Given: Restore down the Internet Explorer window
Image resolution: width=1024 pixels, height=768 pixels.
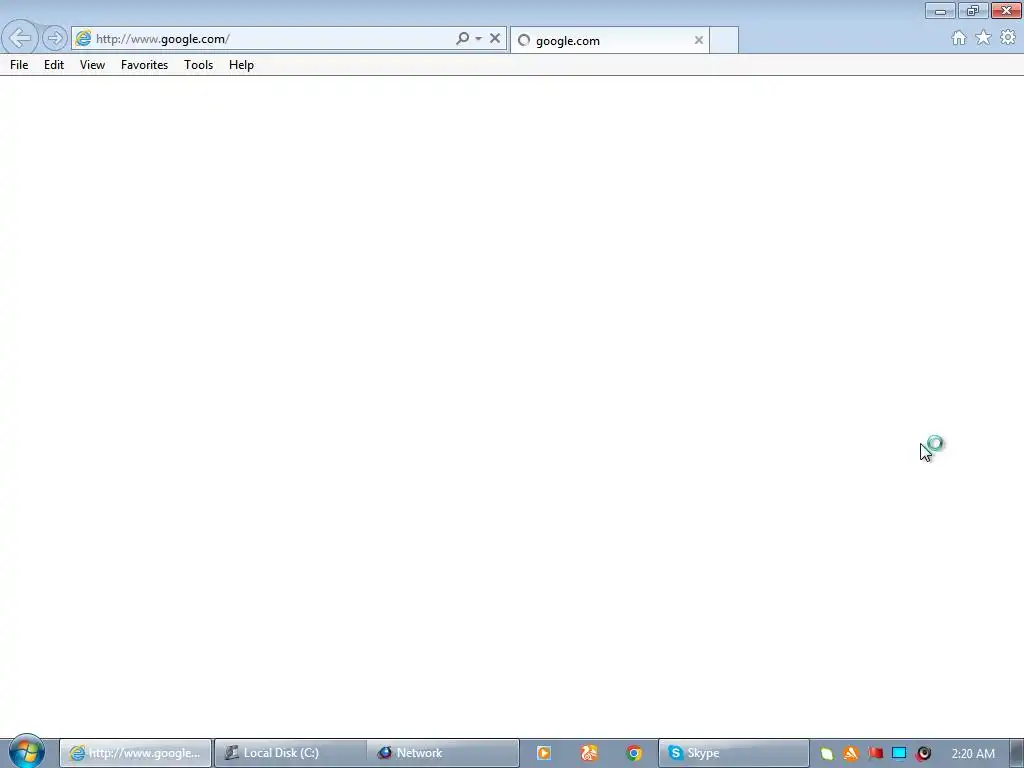Looking at the screenshot, I should point(973,10).
